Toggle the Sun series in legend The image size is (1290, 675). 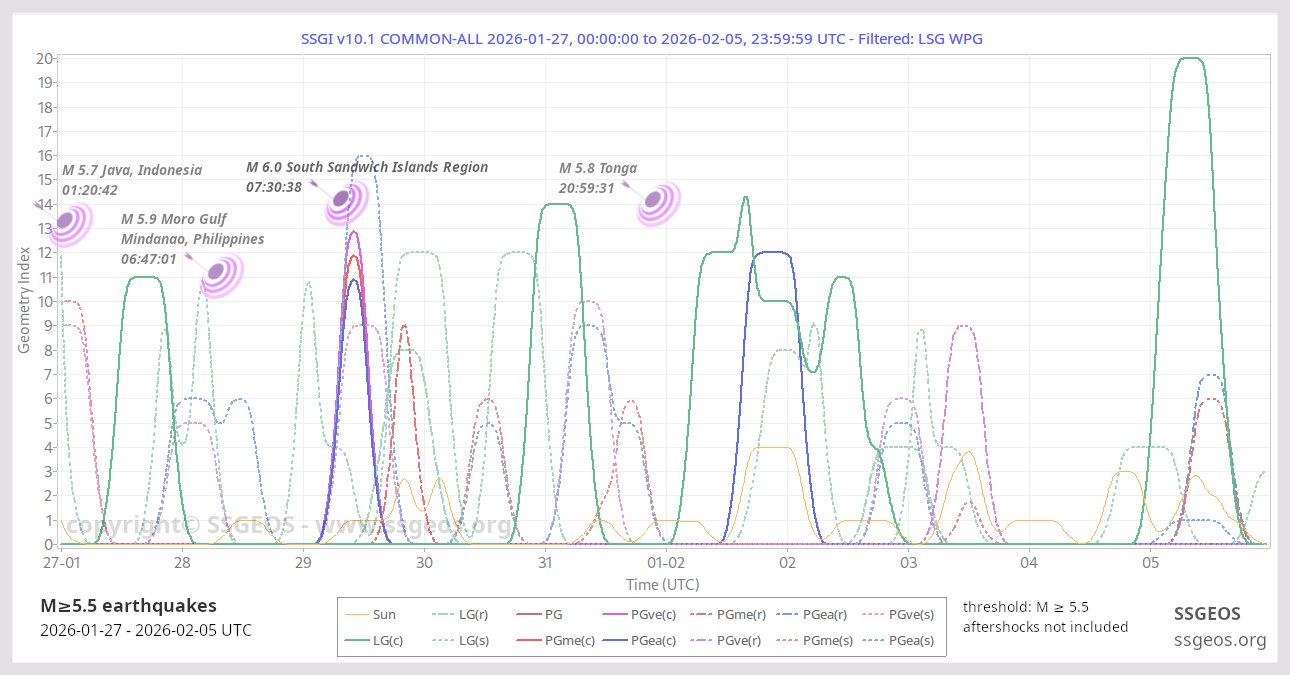371,614
